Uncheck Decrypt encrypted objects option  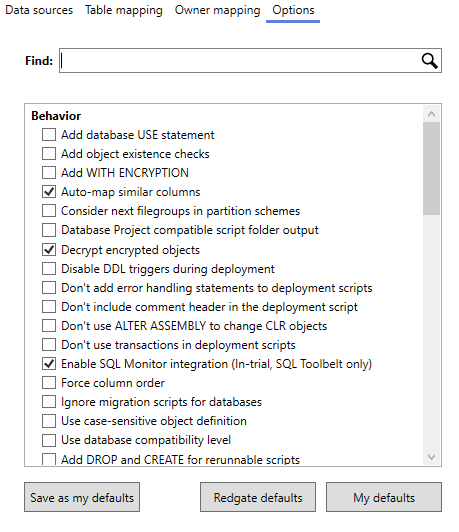point(49,250)
